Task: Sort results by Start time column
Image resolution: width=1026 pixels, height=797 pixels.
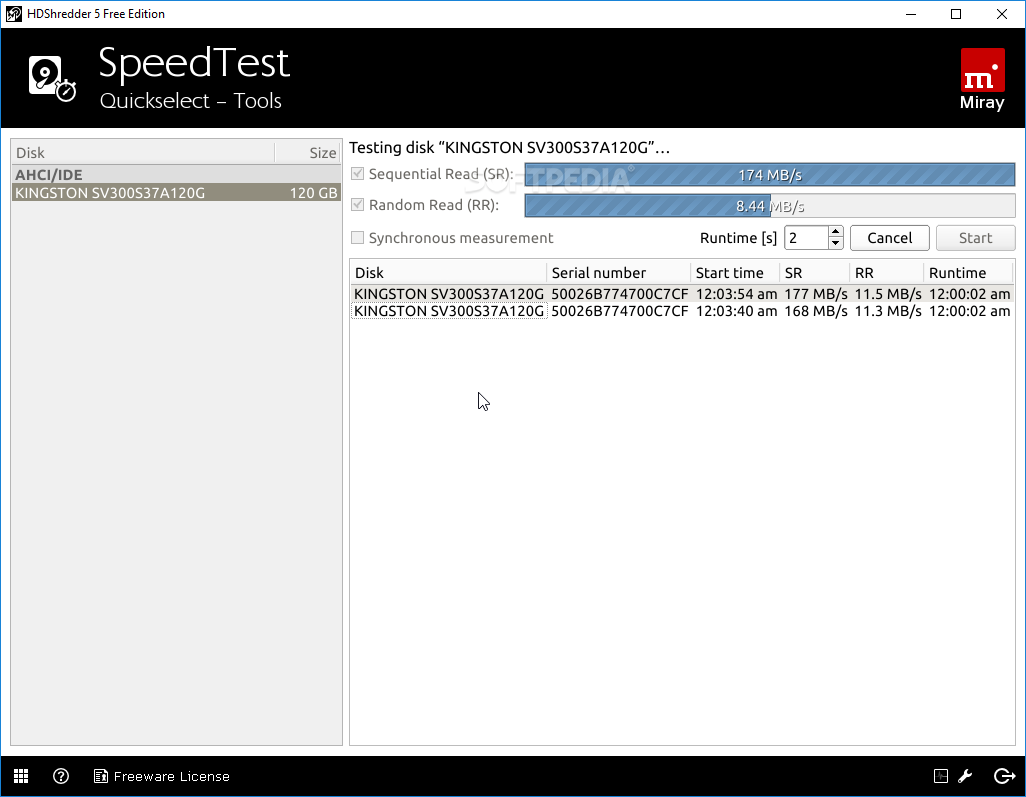Action: point(735,273)
